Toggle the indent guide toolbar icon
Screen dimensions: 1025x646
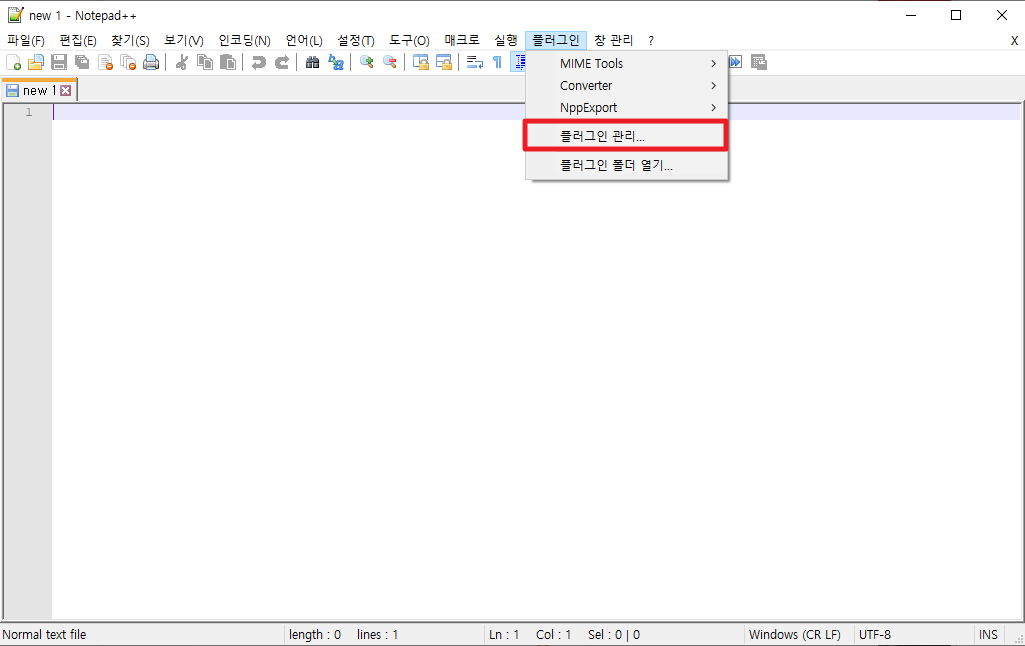coord(519,62)
